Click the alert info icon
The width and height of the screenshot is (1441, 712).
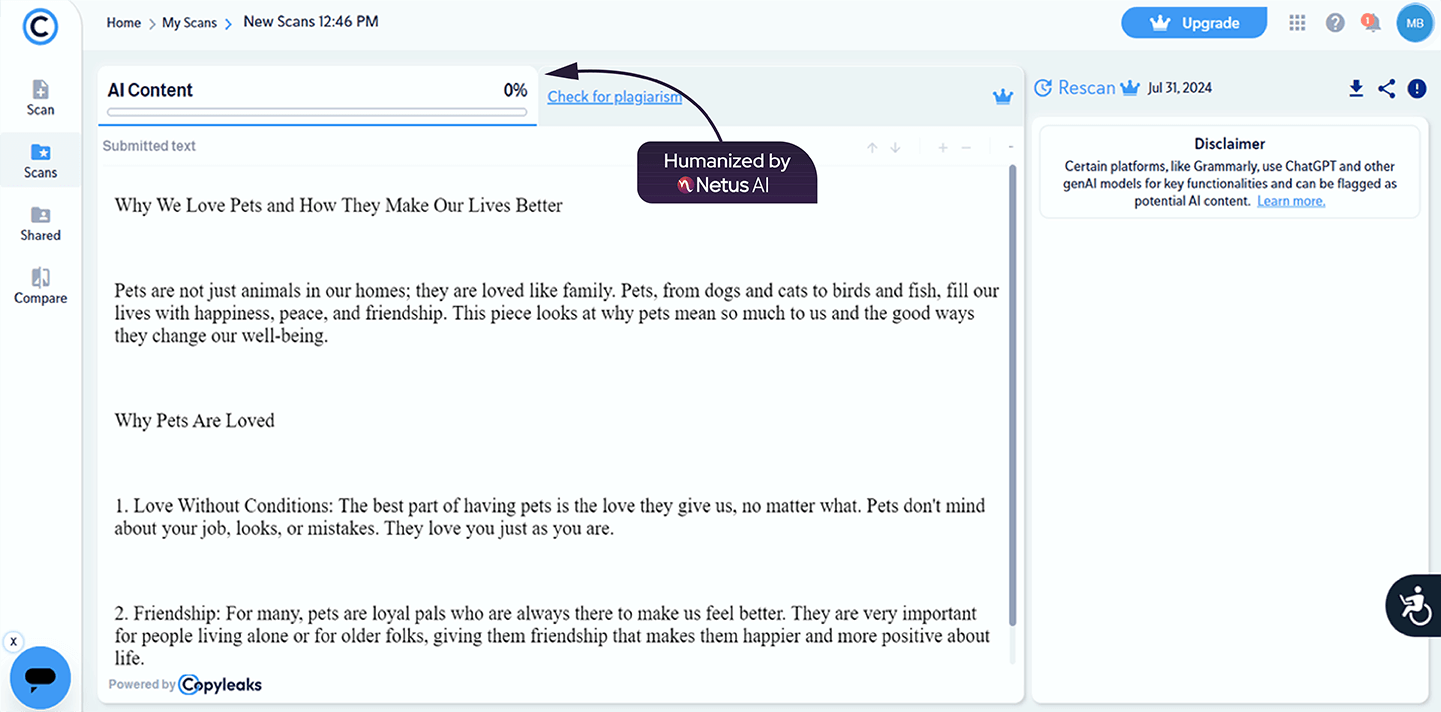pyautogui.click(x=1417, y=88)
